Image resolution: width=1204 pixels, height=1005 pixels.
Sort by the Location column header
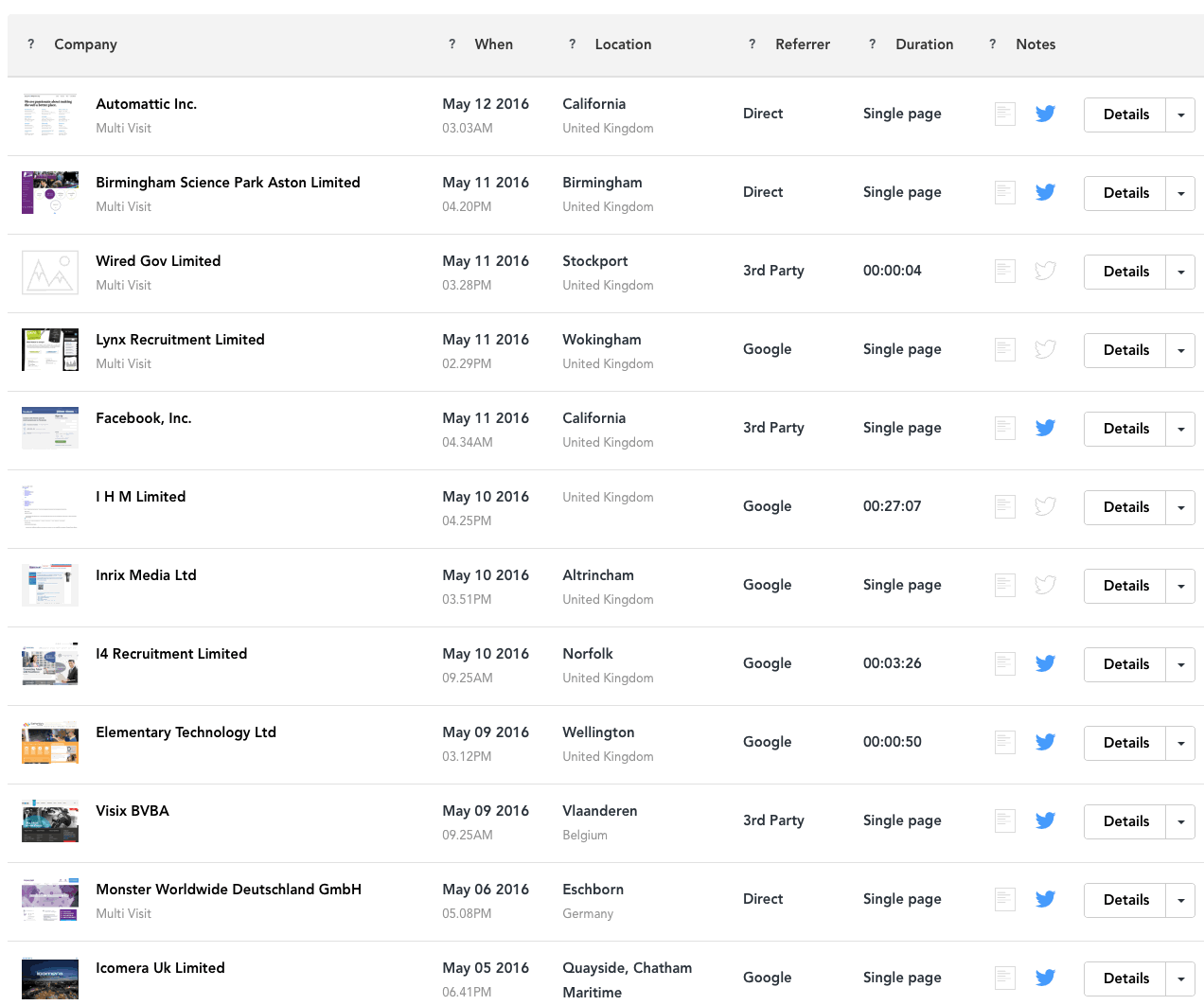[623, 44]
